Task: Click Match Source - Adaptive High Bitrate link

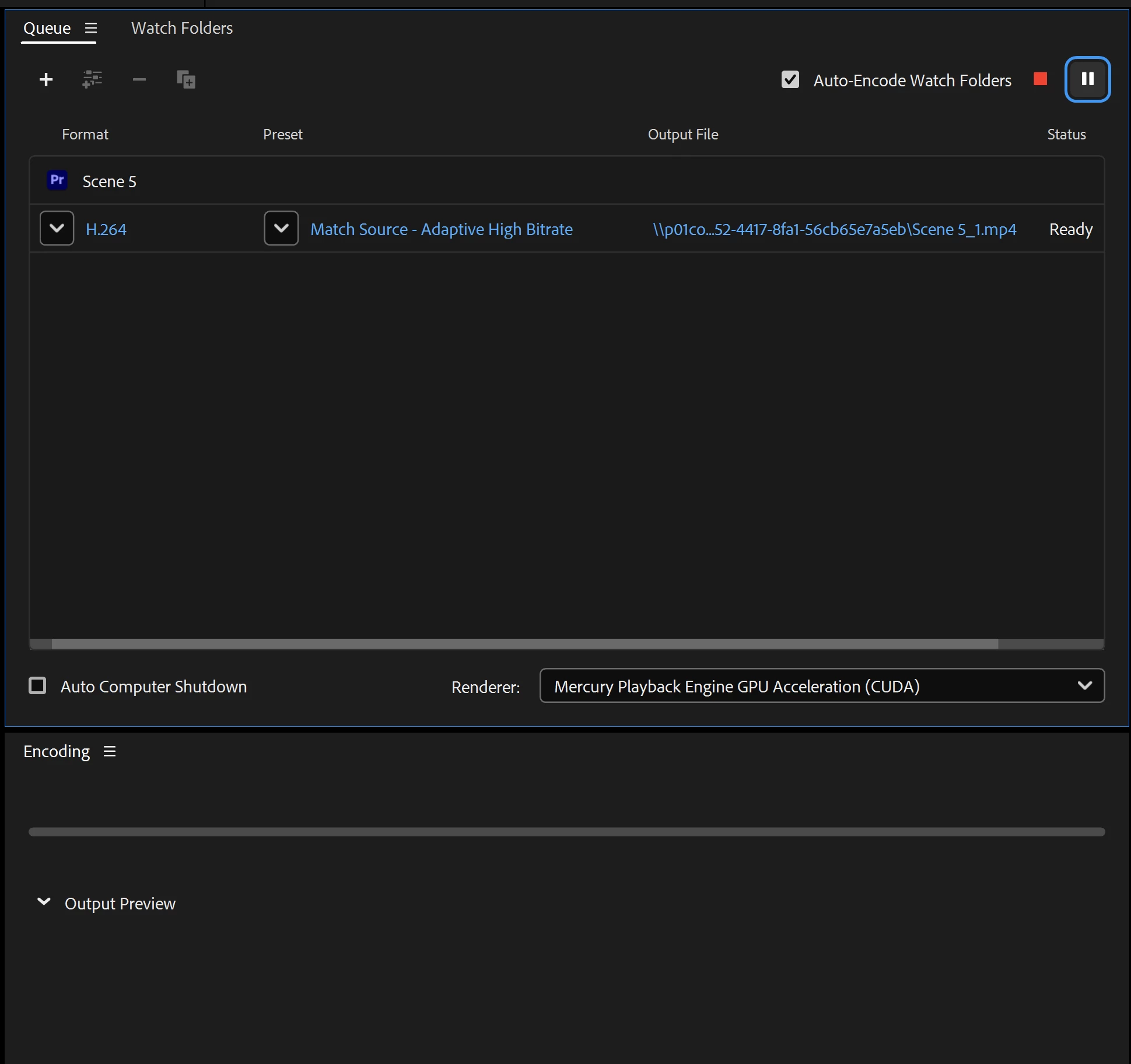Action: (441, 229)
